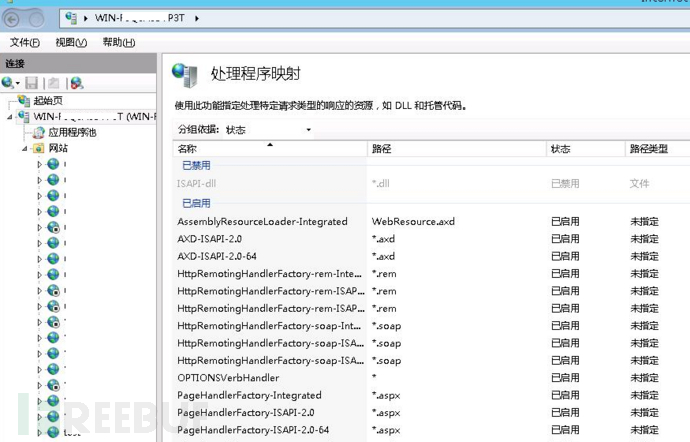
Task: Select PageHandlerFactory-ISAPI-2.0-64 handler row
Action: click(432, 430)
